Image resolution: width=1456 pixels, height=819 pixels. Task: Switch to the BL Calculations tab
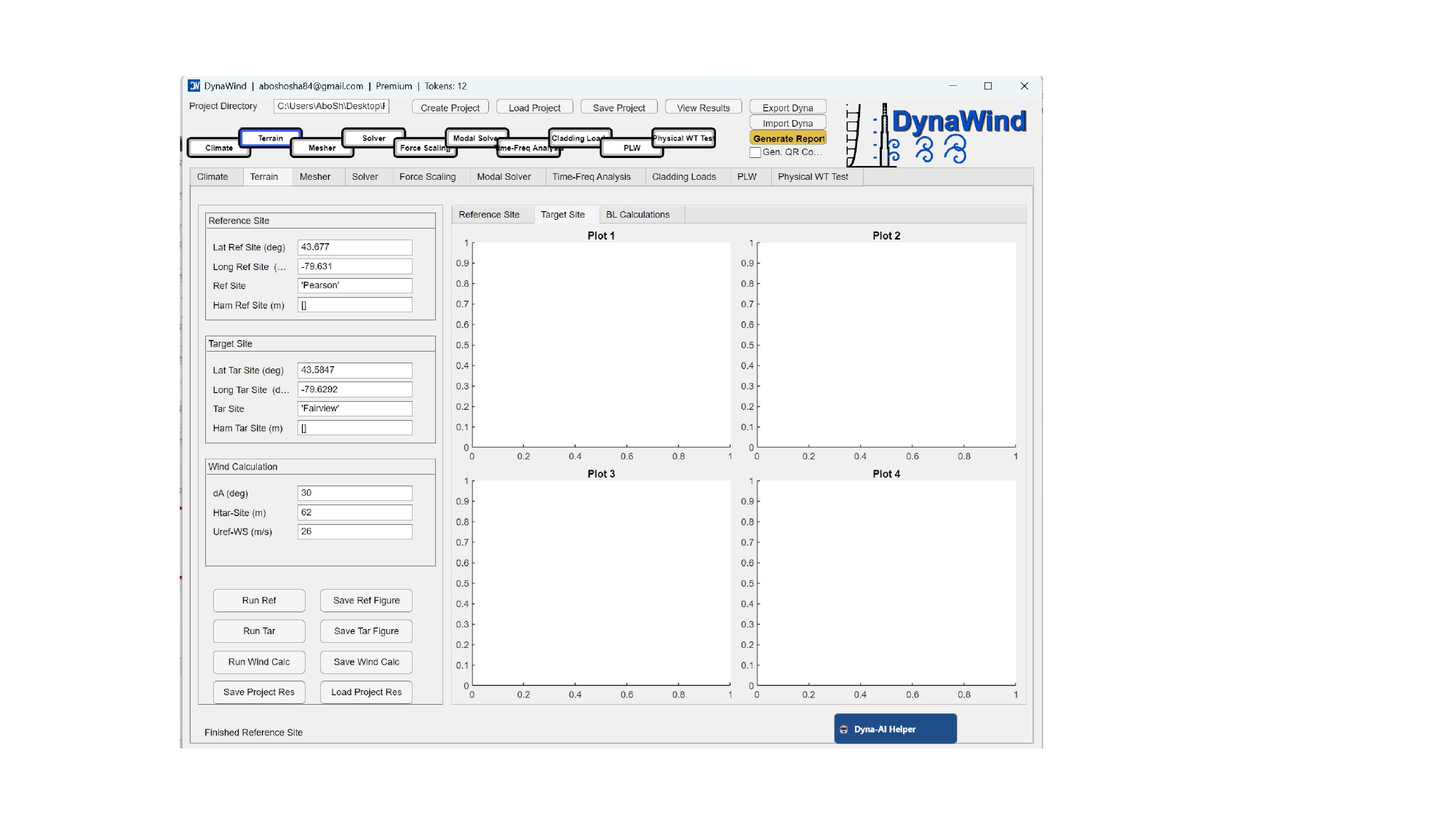[x=637, y=215]
